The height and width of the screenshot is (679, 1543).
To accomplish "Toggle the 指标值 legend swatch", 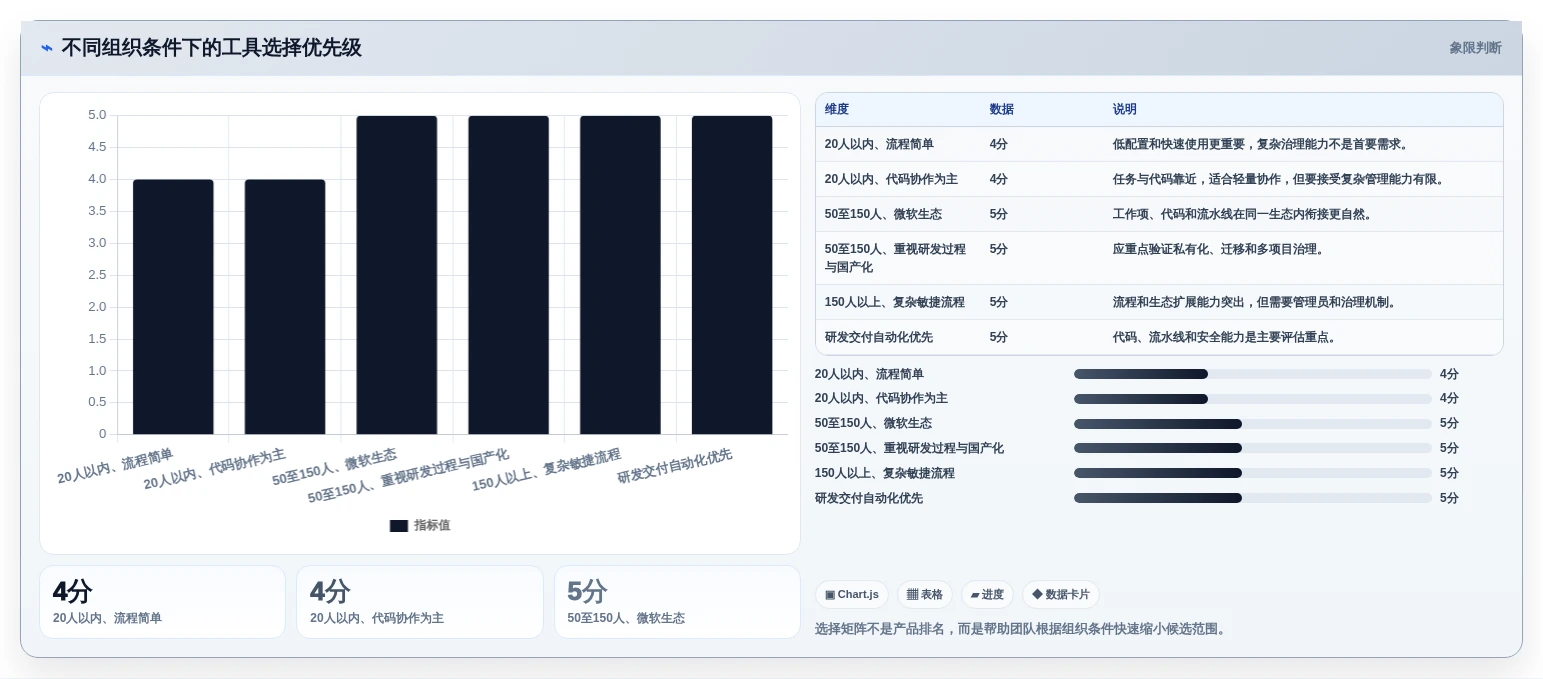I will pyautogui.click(x=399, y=526).
